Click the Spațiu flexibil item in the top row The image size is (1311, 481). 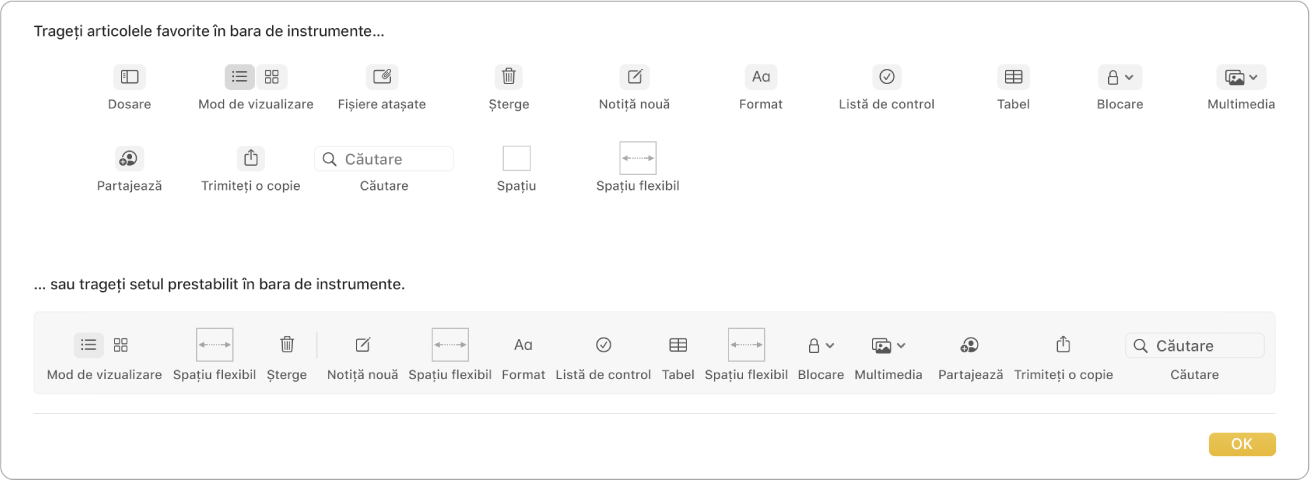pyautogui.click(x=637, y=158)
